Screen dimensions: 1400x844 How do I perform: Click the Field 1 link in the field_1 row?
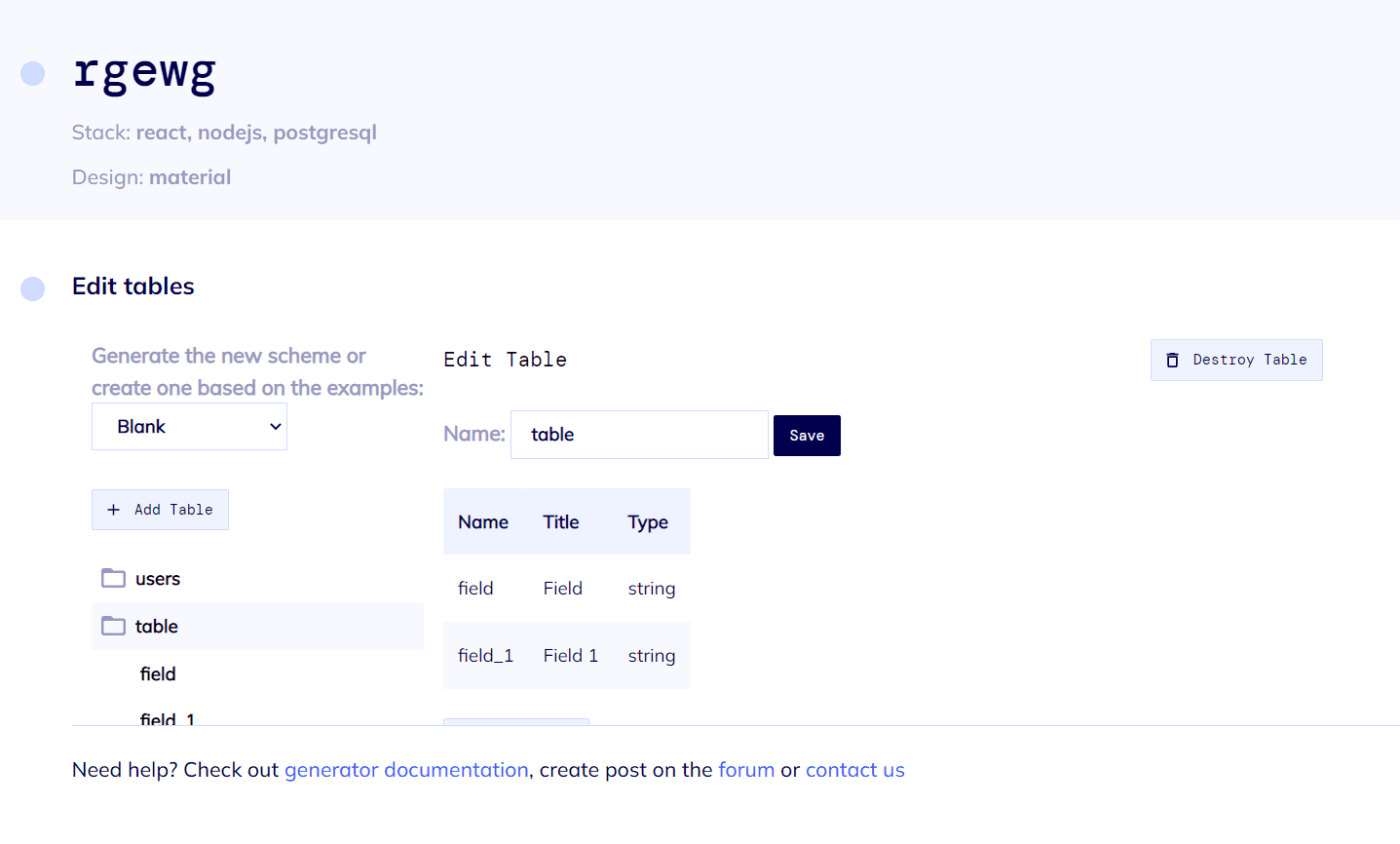pos(570,655)
